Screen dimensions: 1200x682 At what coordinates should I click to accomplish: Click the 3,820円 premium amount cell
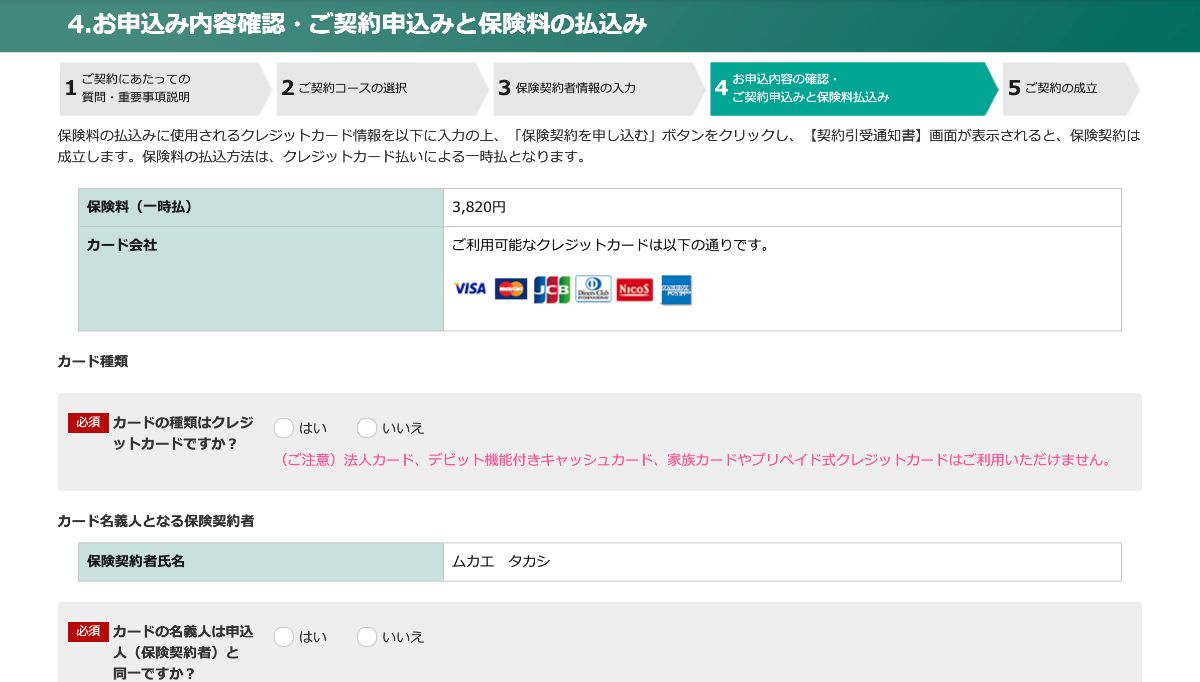tap(479, 207)
